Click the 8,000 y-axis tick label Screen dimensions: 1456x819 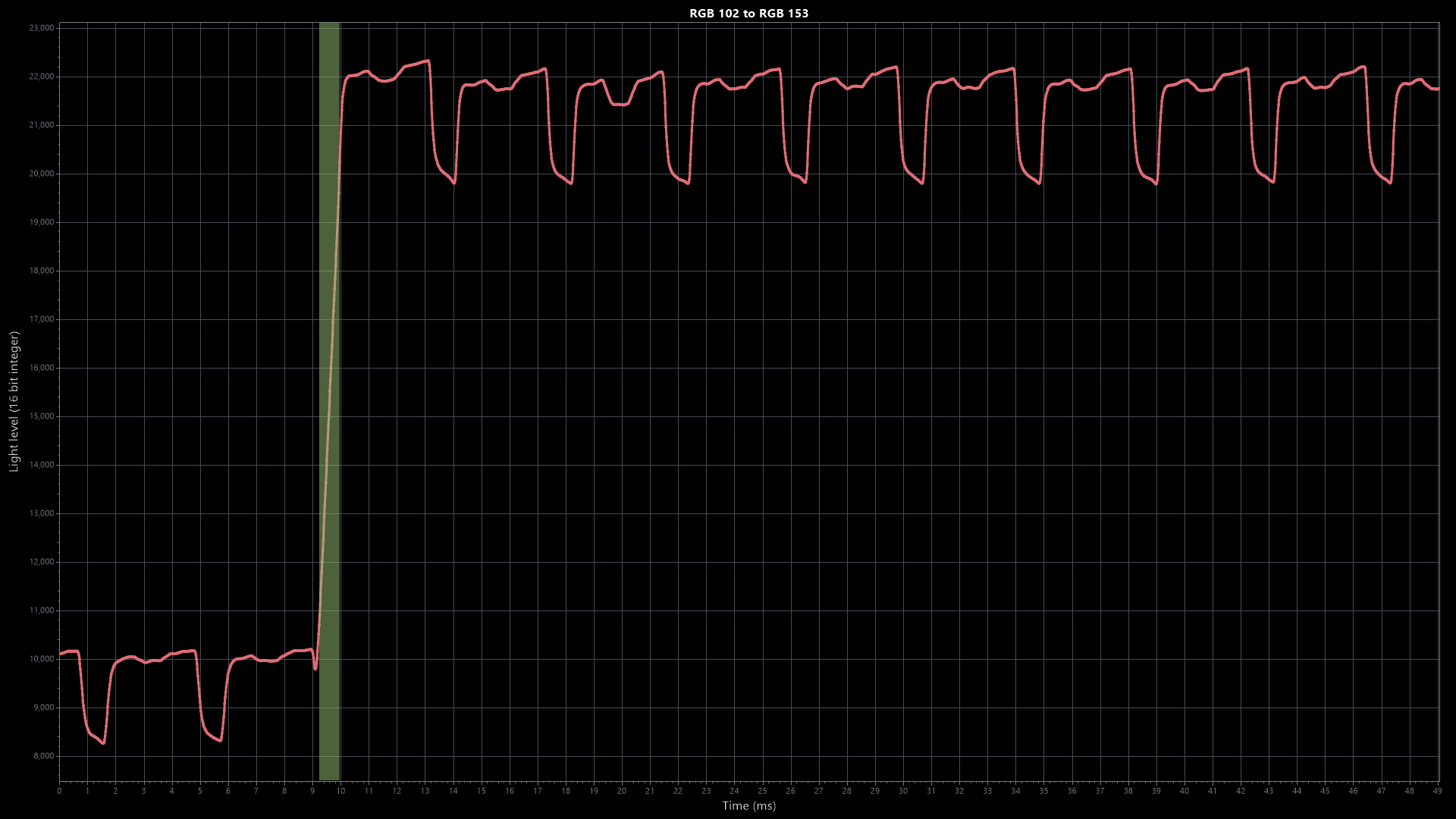point(42,756)
